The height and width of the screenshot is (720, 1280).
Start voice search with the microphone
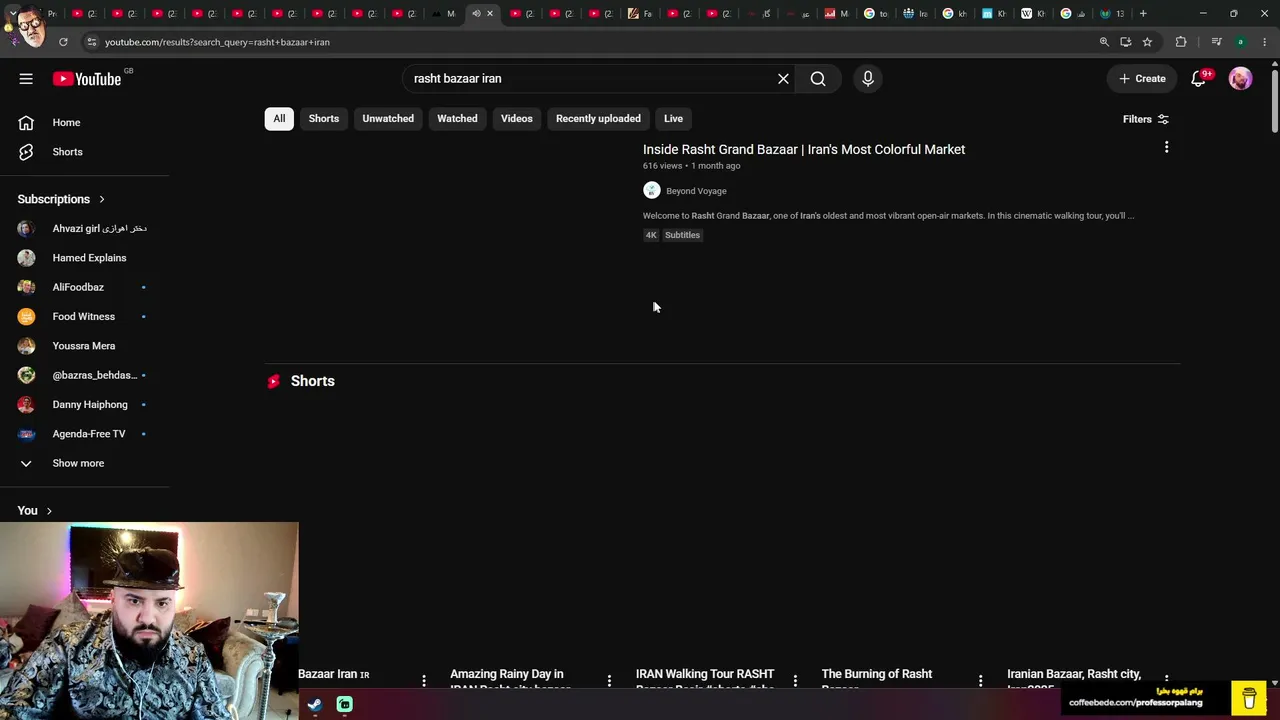pos(868,79)
